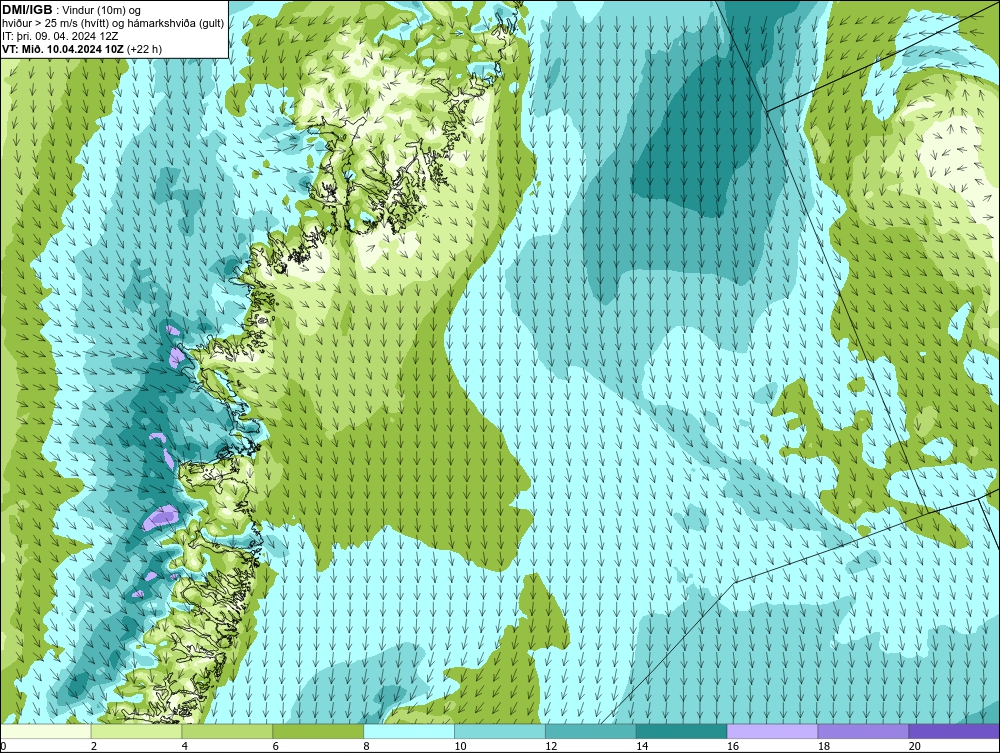This screenshot has height=753, width=1000.
Task: Click the legend tick label '6'
Action: point(276,746)
